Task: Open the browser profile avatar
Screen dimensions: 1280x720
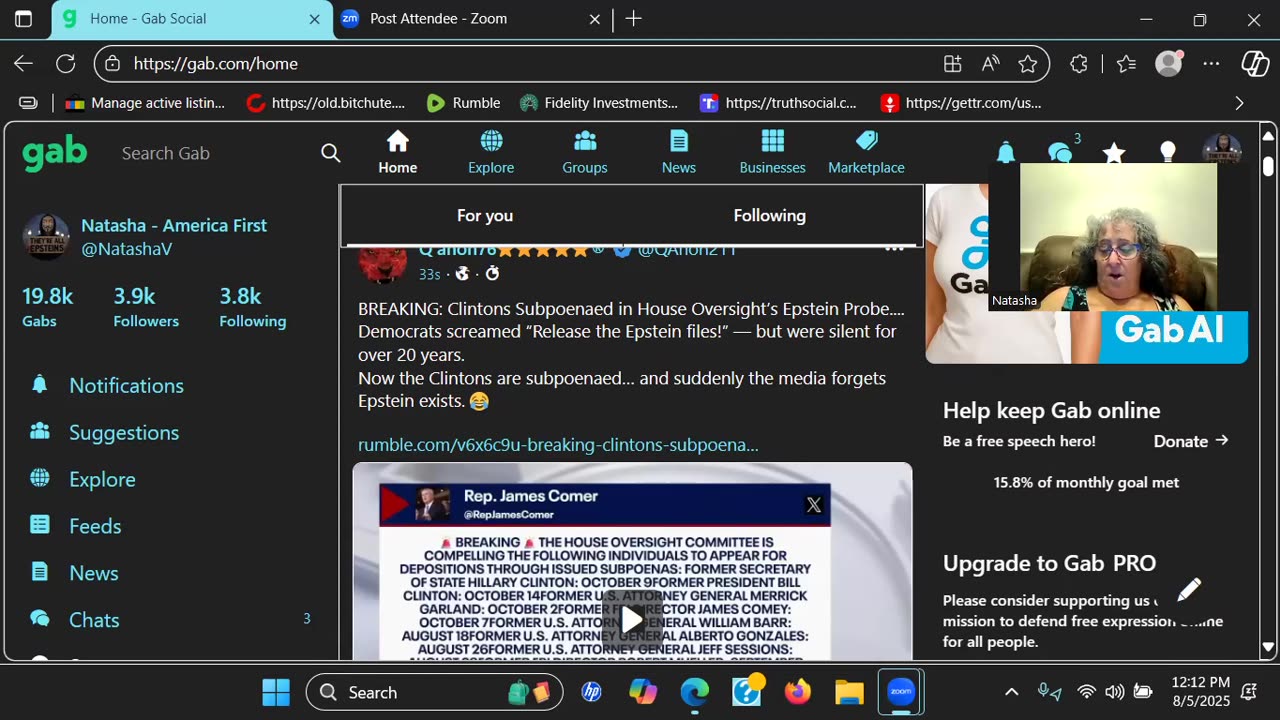Action: point(1168,63)
